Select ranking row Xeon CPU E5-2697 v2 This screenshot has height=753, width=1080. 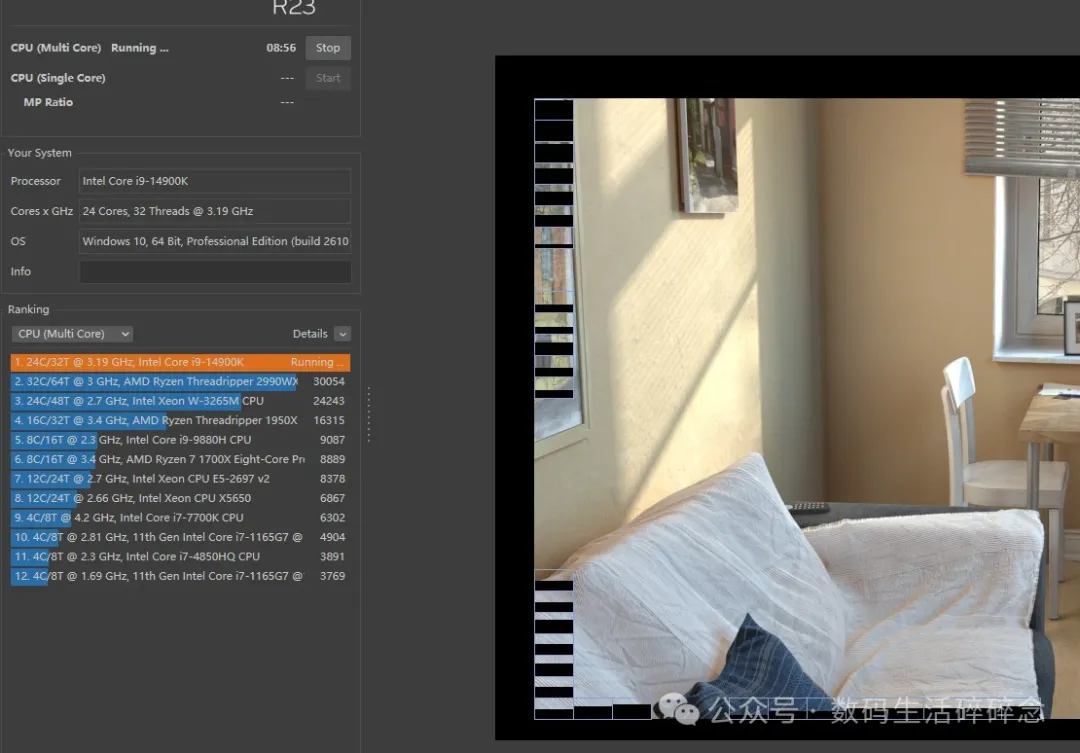[x=180, y=478]
